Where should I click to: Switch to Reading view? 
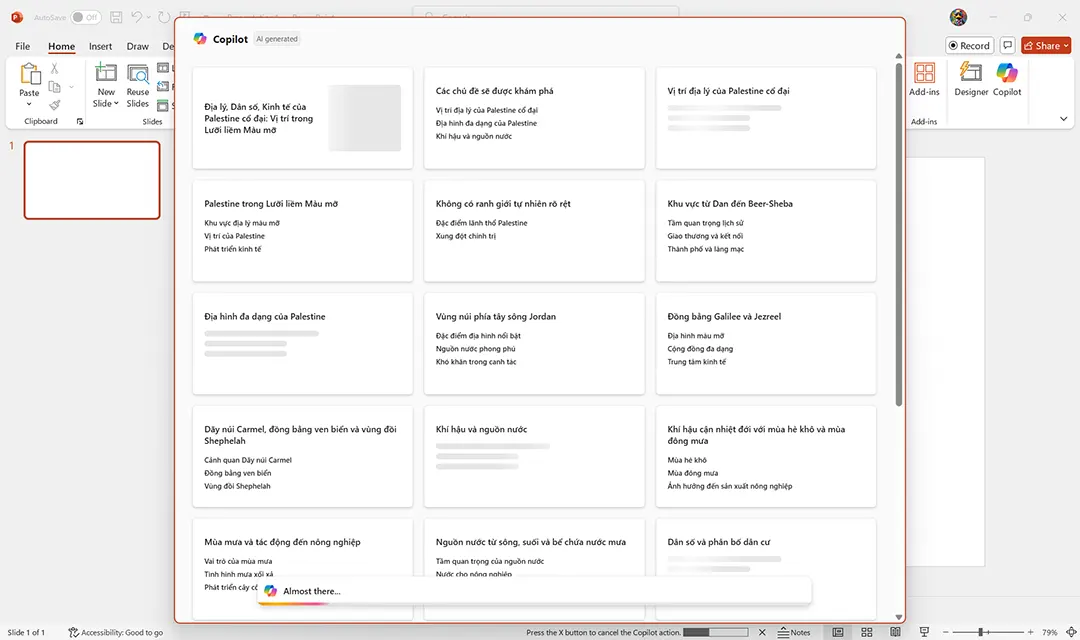coord(894,632)
